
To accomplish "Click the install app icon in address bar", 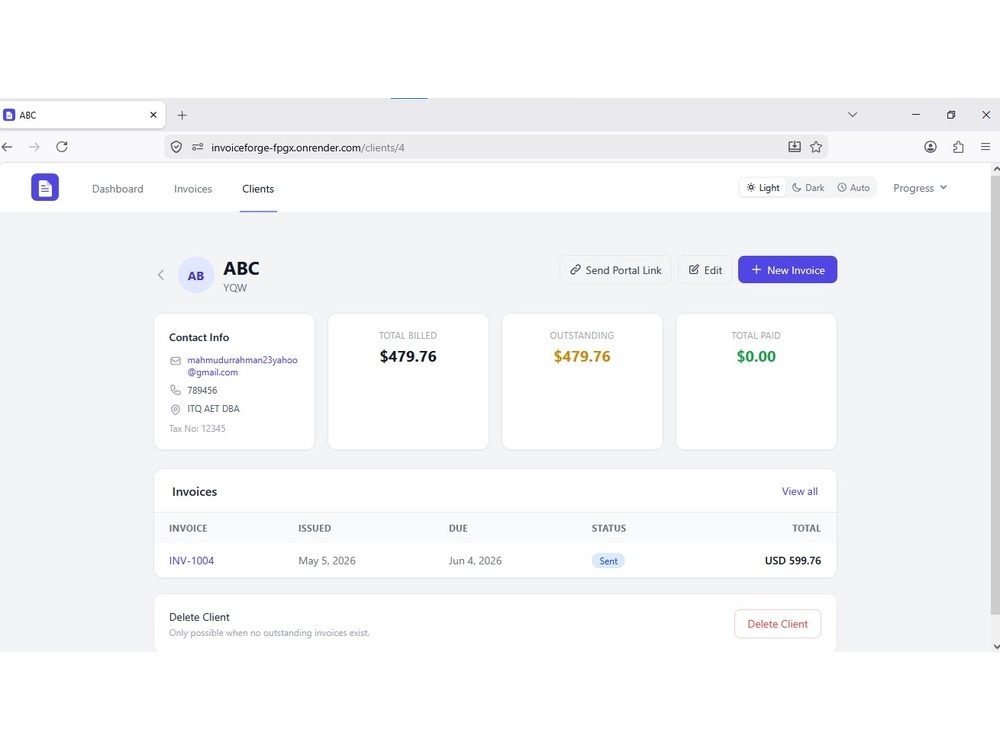I will click(x=794, y=147).
